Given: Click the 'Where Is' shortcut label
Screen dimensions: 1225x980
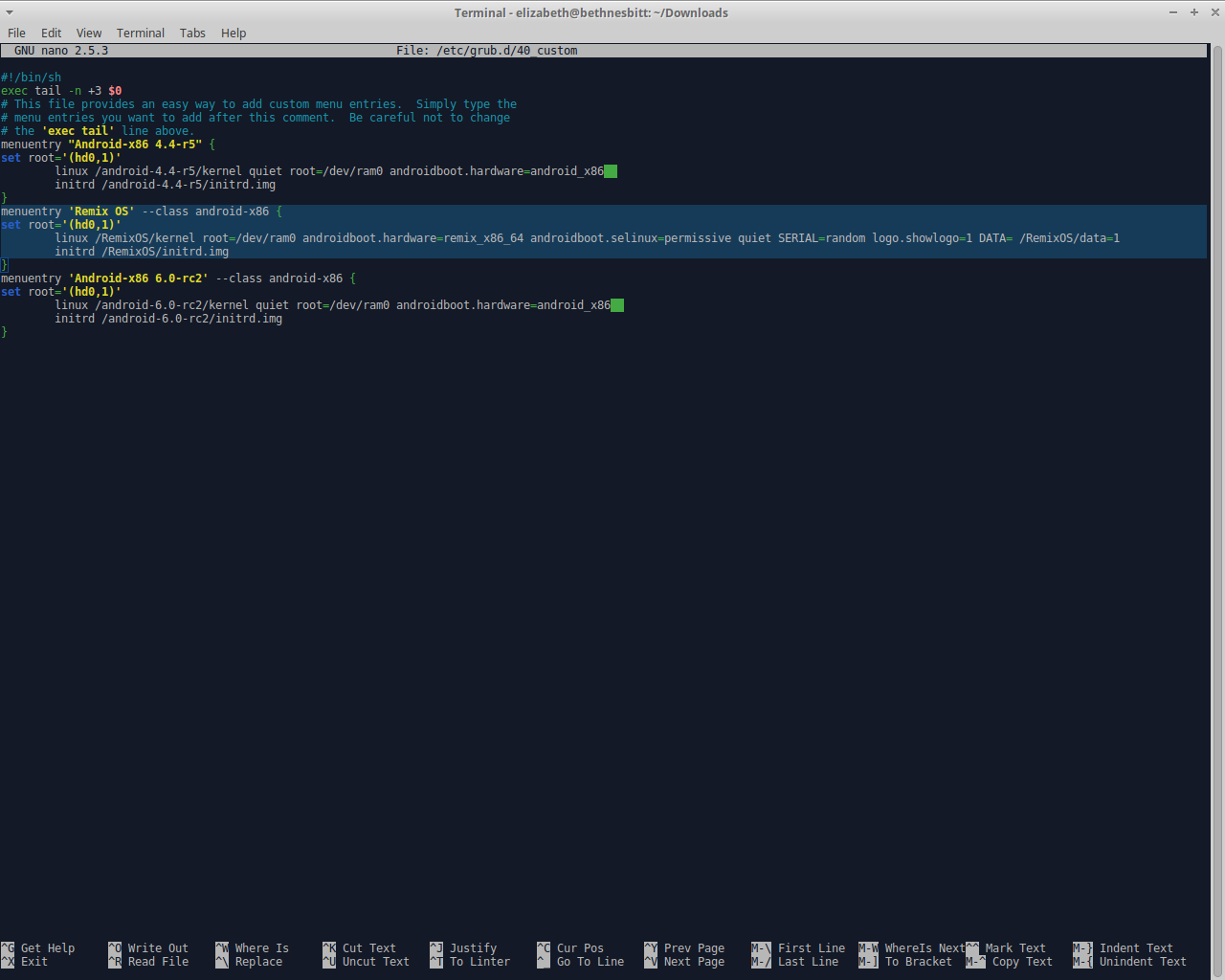Looking at the screenshot, I should click(x=262, y=948).
